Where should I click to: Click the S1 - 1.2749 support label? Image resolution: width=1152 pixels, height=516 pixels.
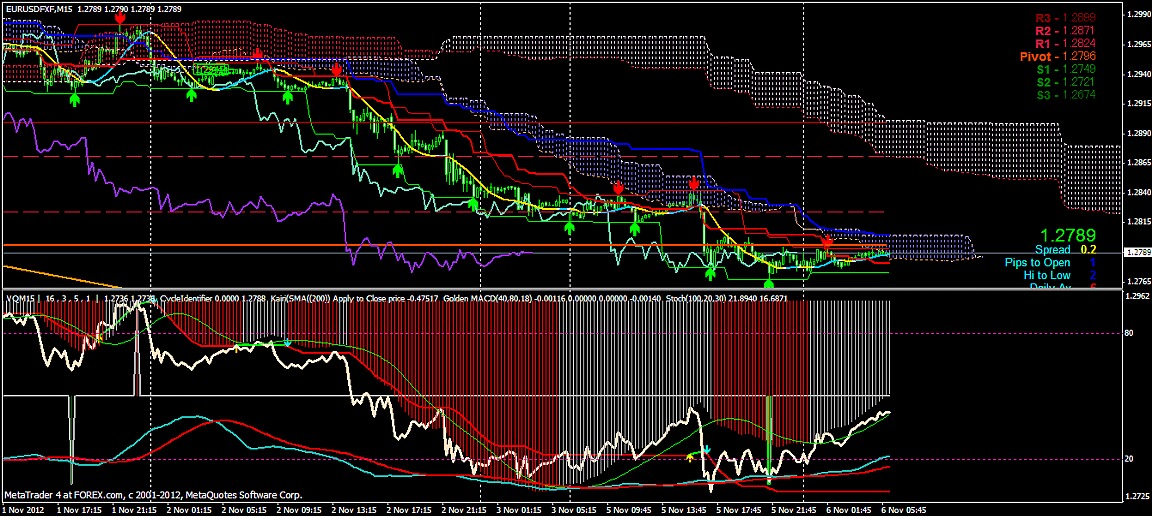[x=1065, y=69]
